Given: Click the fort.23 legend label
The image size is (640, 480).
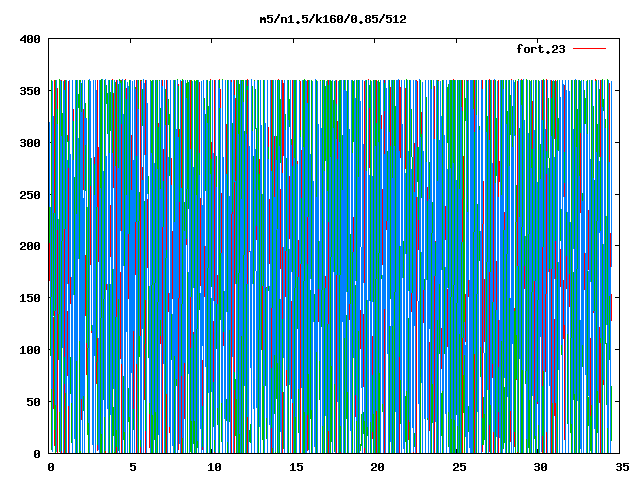Looking at the screenshot, I should [541, 49].
